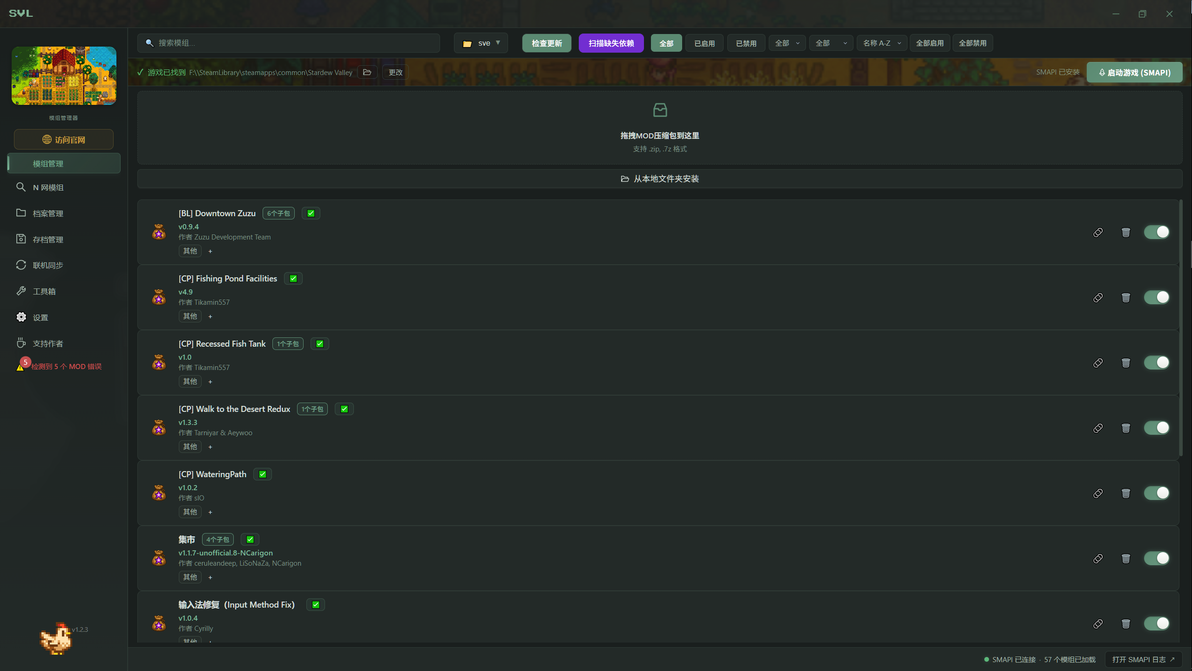Open the game folder icon beside Stardew Valley path

(367, 72)
